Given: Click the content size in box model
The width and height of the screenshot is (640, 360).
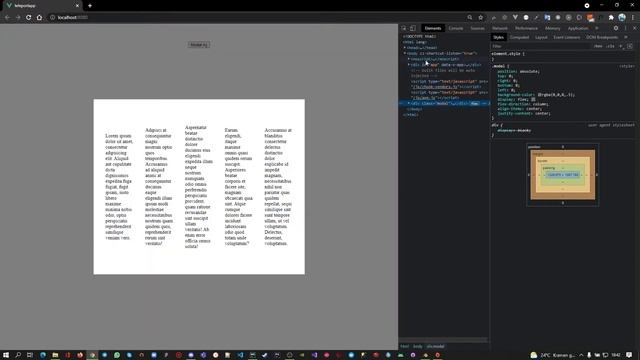Looking at the screenshot, I should point(563,175).
